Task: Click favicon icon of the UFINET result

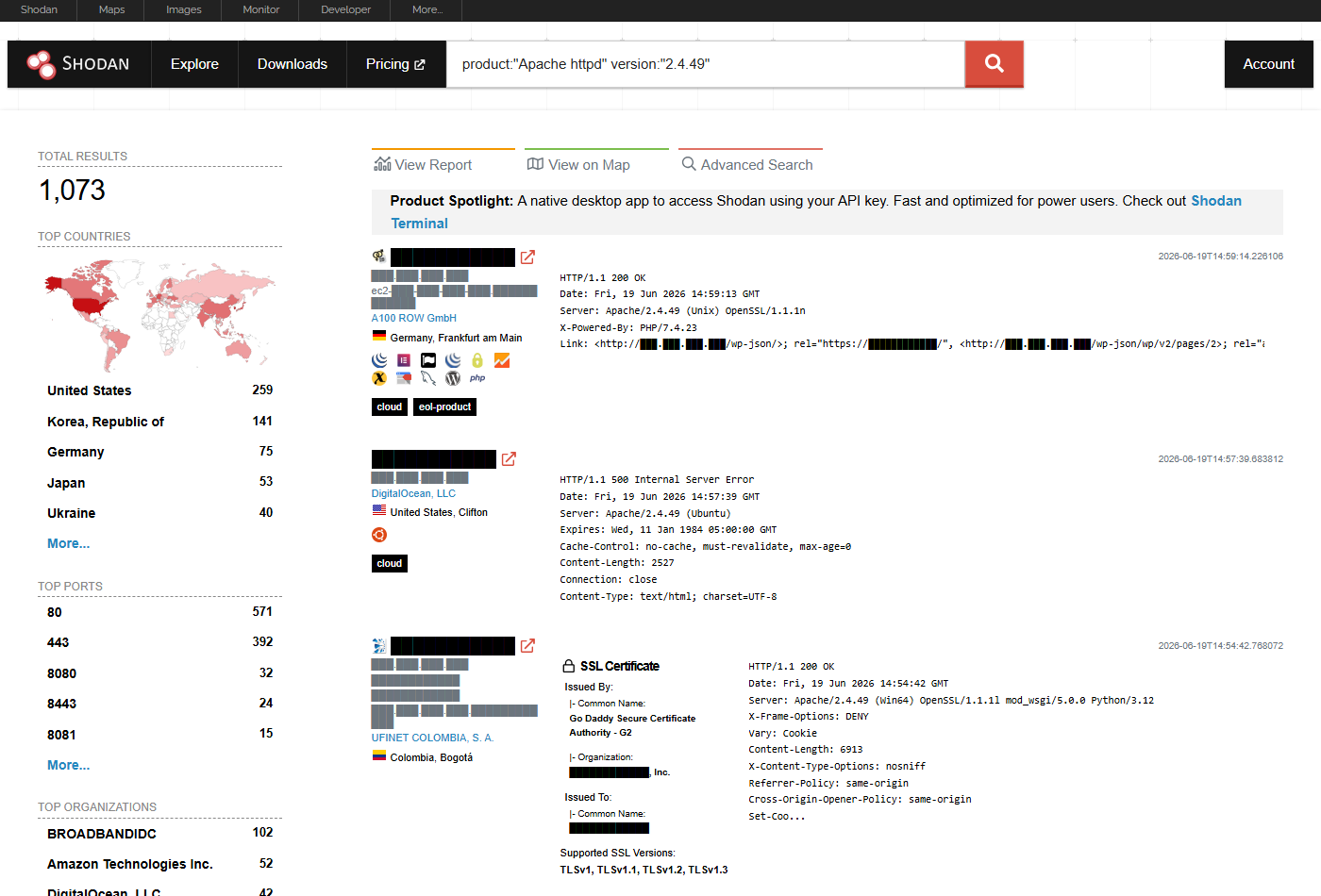Action: (x=379, y=646)
